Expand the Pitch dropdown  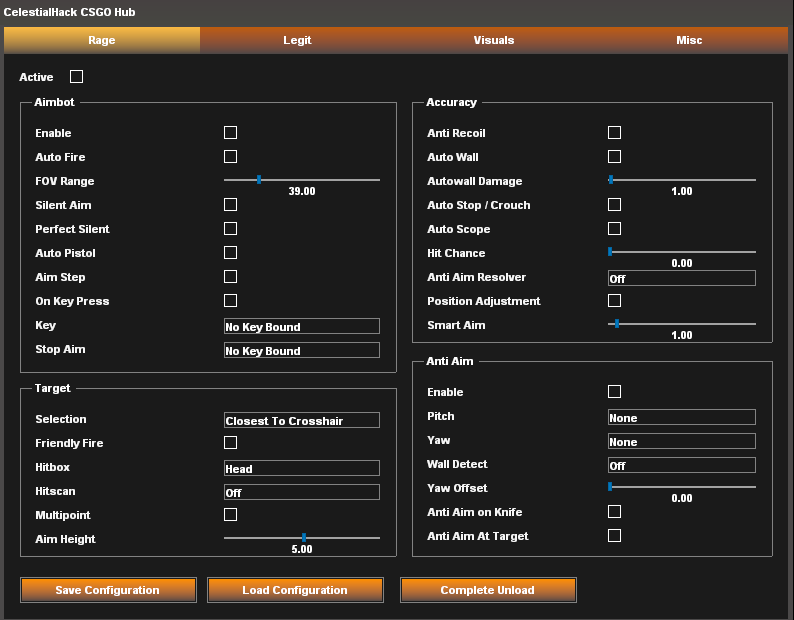[682, 417]
